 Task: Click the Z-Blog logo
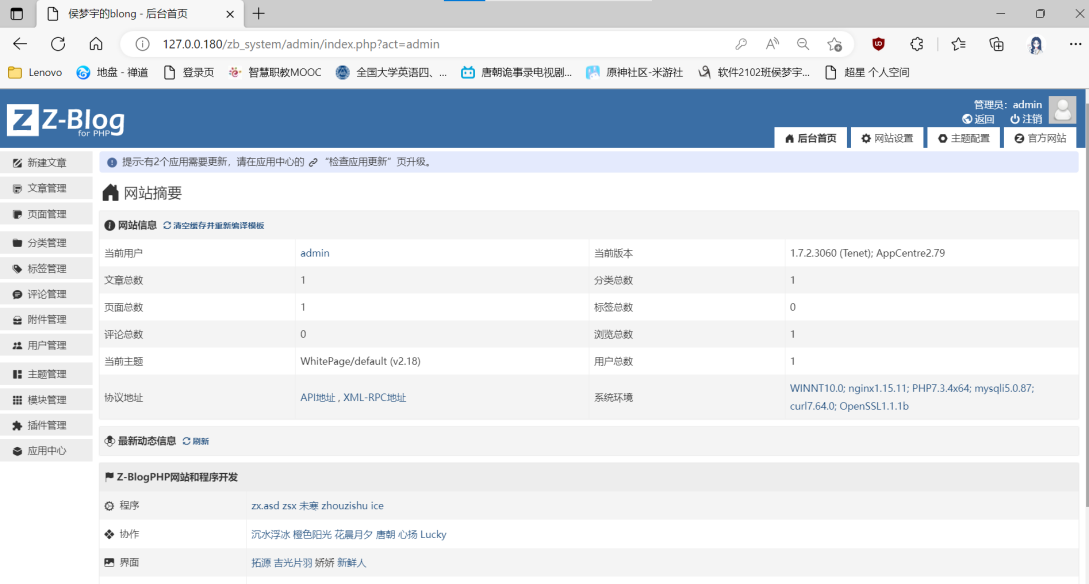pyautogui.click(x=67, y=120)
